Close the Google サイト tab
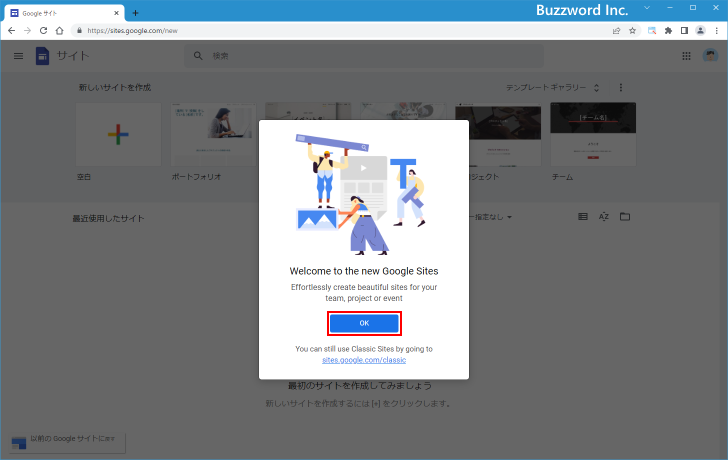This screenshot has width=728, height=460. pyautogui.click(x=117, y=13)
